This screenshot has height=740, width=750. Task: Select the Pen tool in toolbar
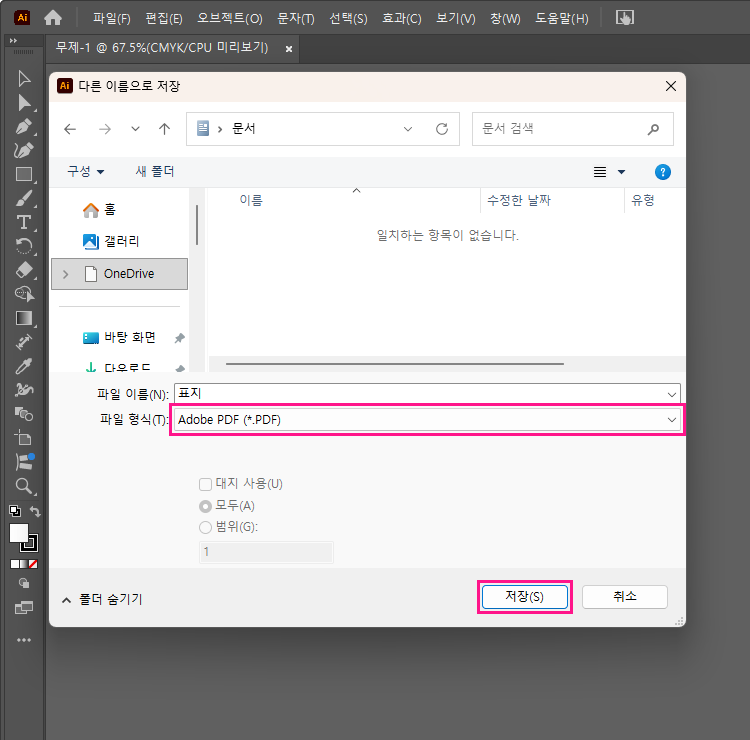click(24, 126)
